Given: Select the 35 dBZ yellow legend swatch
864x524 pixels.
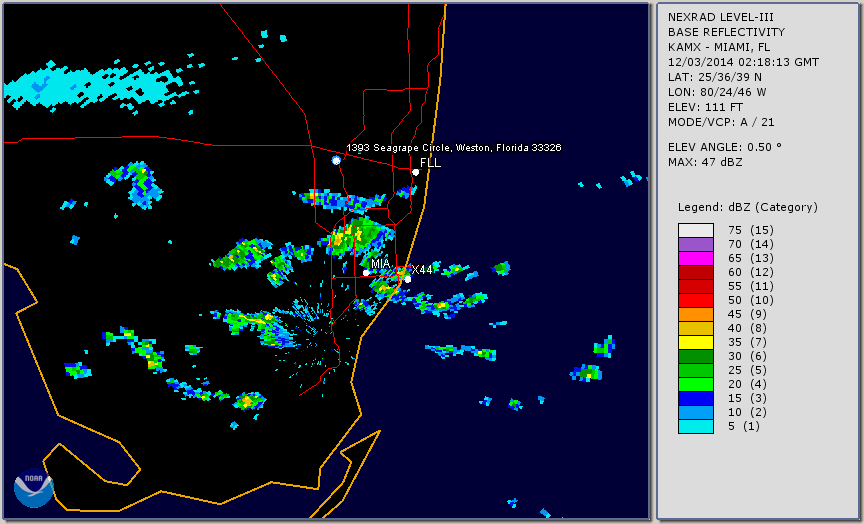Looking at the screenshot, I should pyautogui.click(x=695, y=342).
